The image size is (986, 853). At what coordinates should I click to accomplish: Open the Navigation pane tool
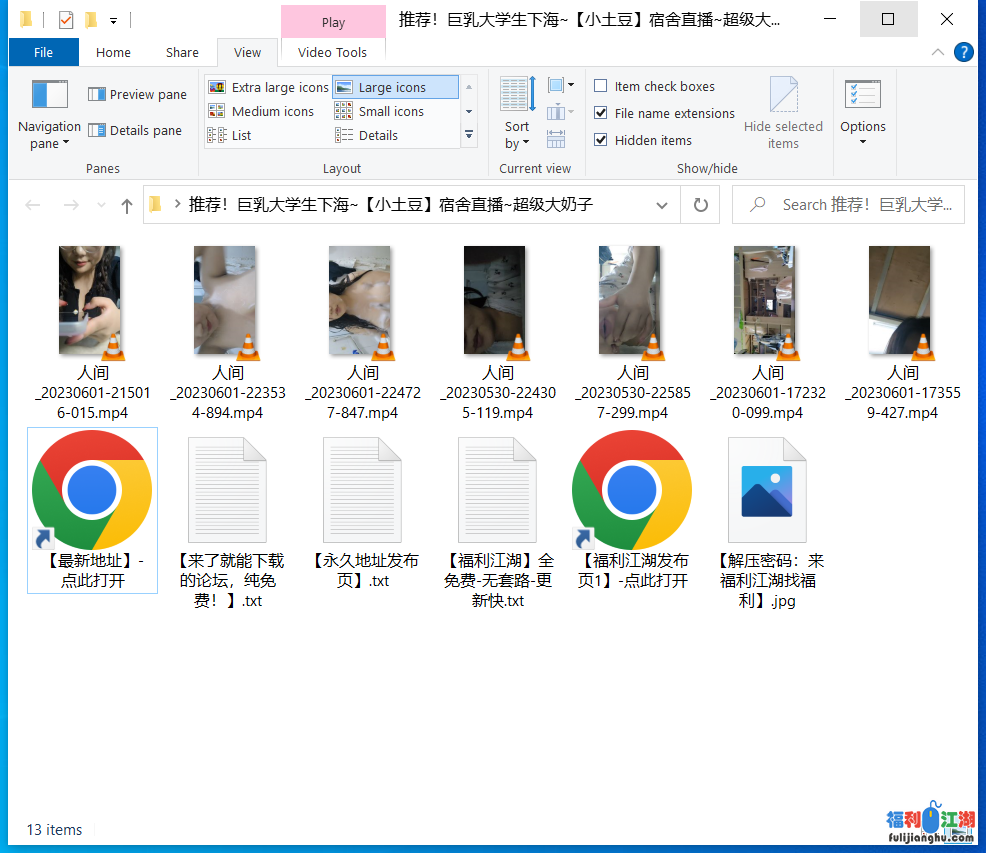pos(48,113)
